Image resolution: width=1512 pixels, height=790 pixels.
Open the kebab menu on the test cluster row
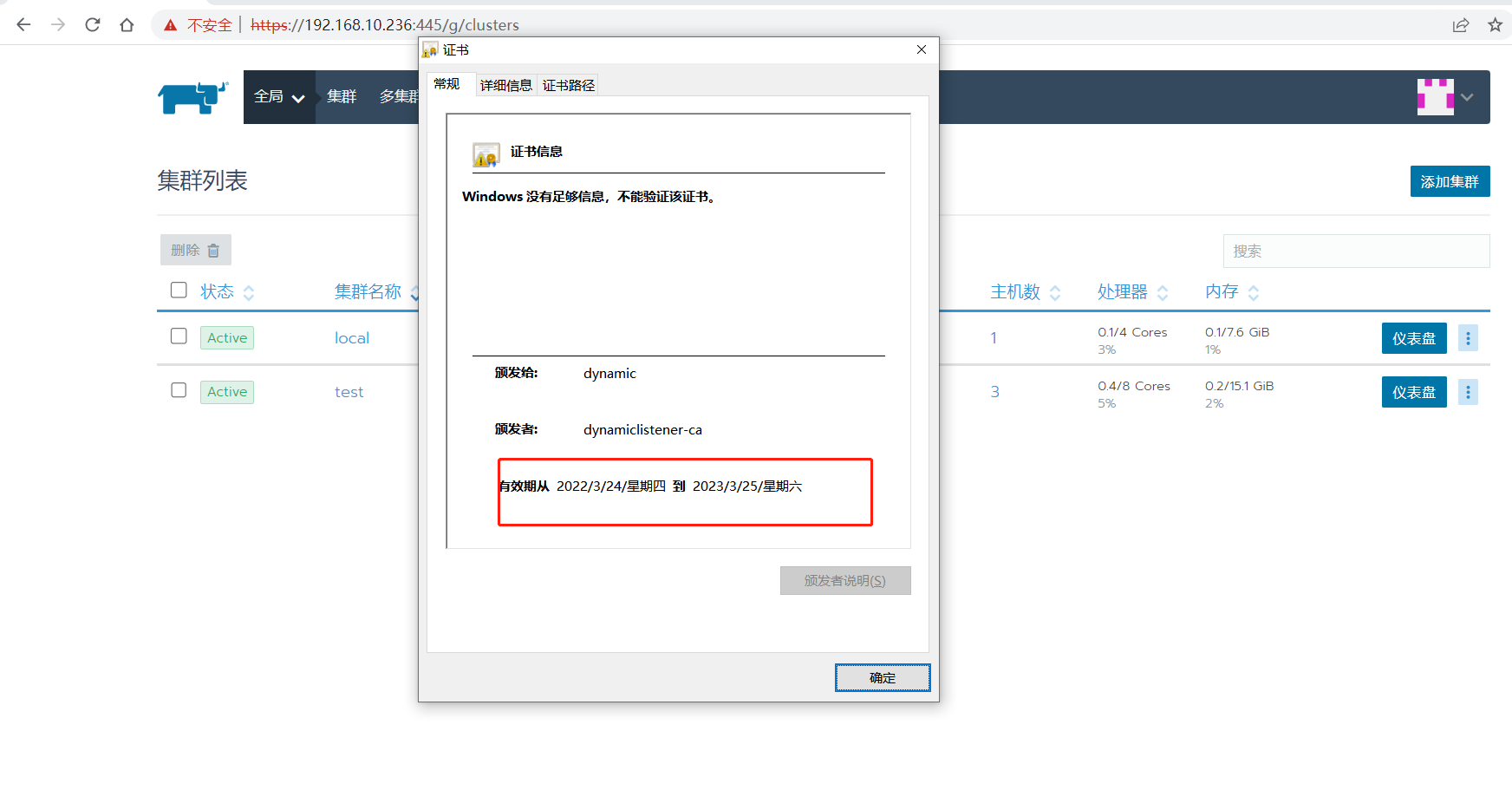pos(1468,392)
